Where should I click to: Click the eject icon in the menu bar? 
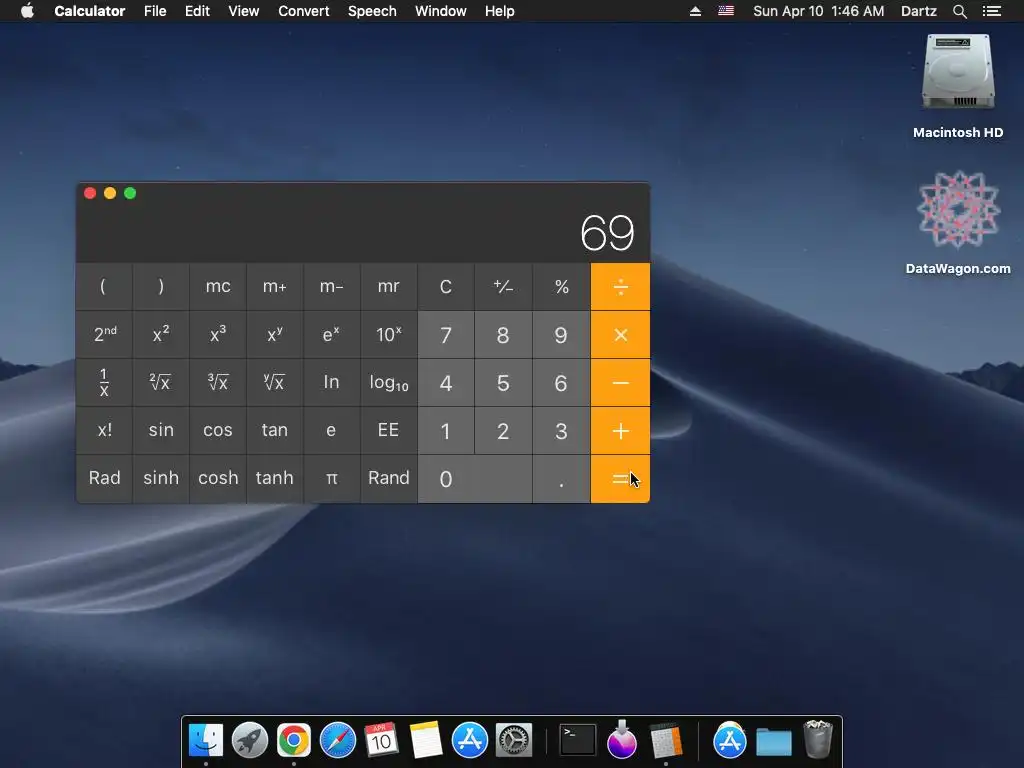(x=696, y=11)
